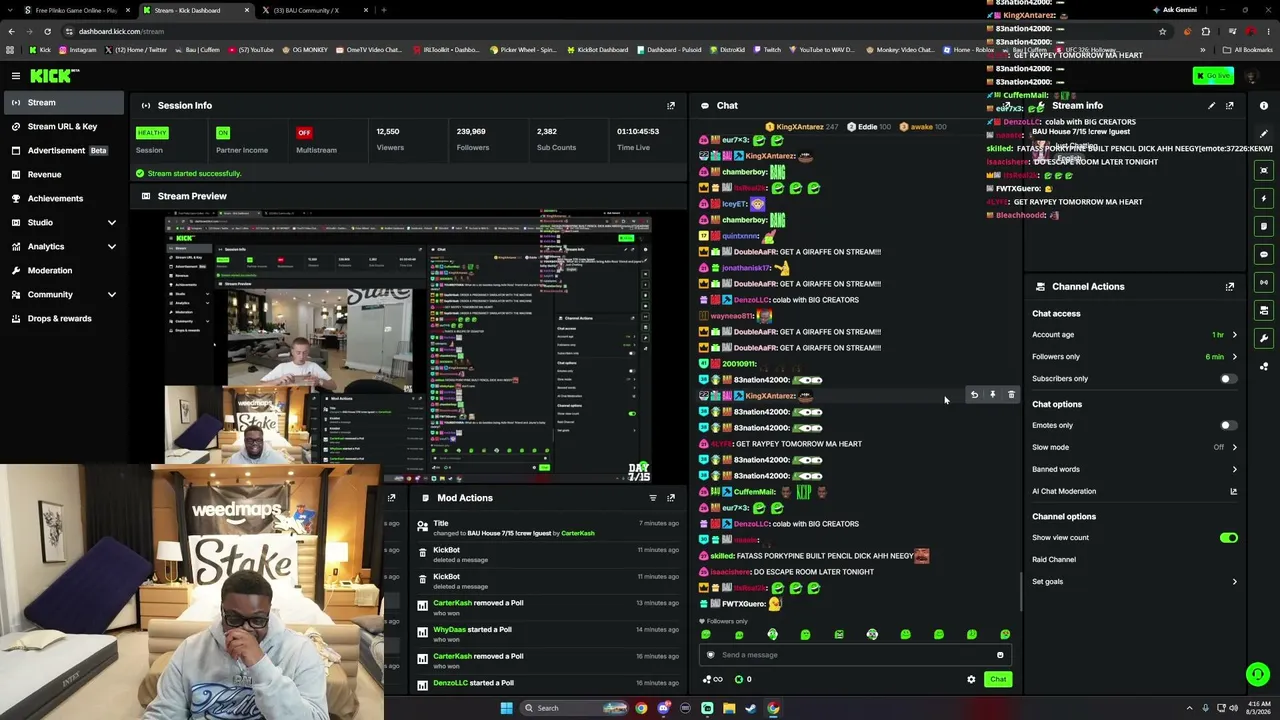Viewport: 1280px width, 720px height.
Task: Edit Stream info with the pencil icon
Action: pos(1211,105)
